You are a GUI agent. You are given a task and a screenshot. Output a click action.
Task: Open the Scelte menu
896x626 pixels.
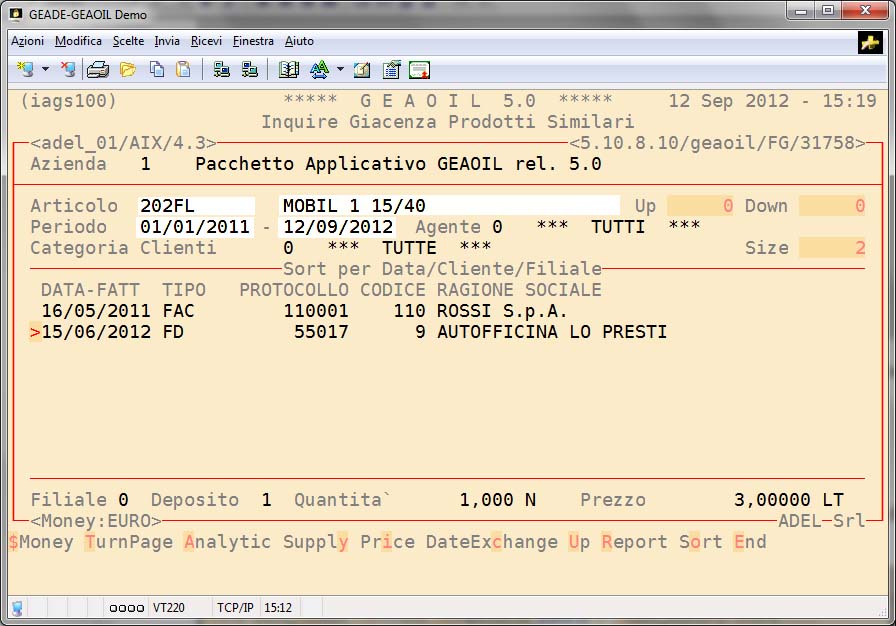click(x=128, y=41)
